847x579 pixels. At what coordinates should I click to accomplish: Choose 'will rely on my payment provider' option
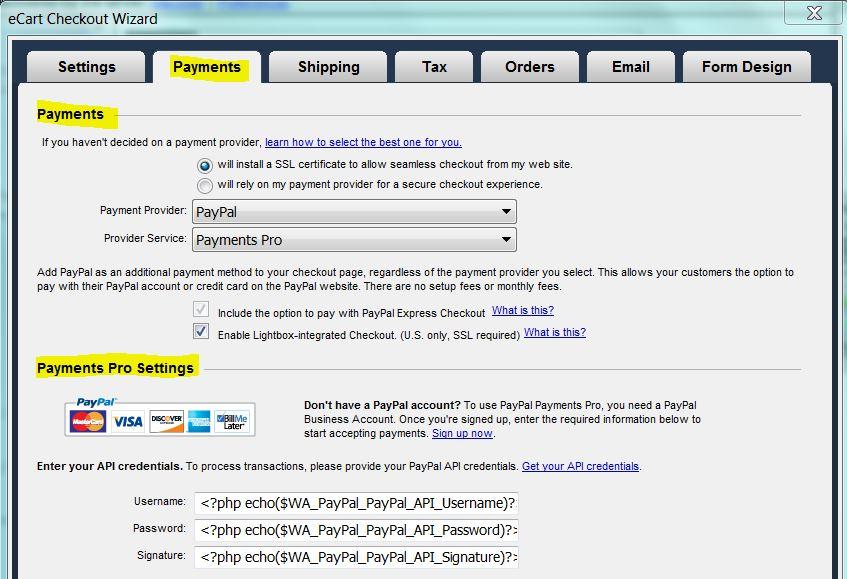tap(205, 186)
